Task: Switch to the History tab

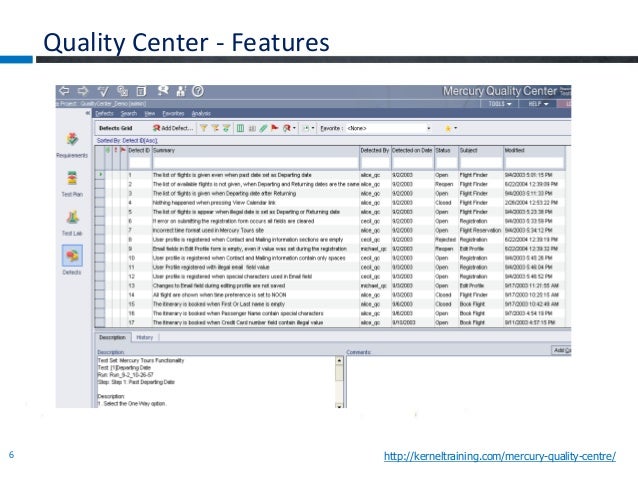Action: (144, 337)
